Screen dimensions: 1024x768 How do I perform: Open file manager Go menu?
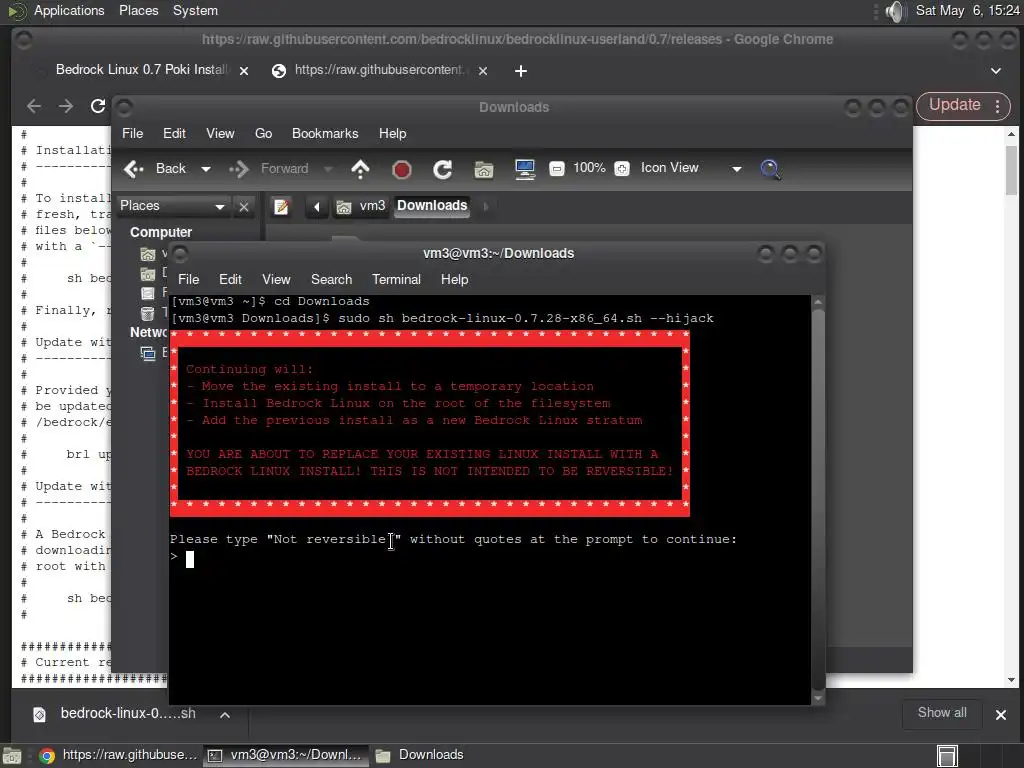263,133
